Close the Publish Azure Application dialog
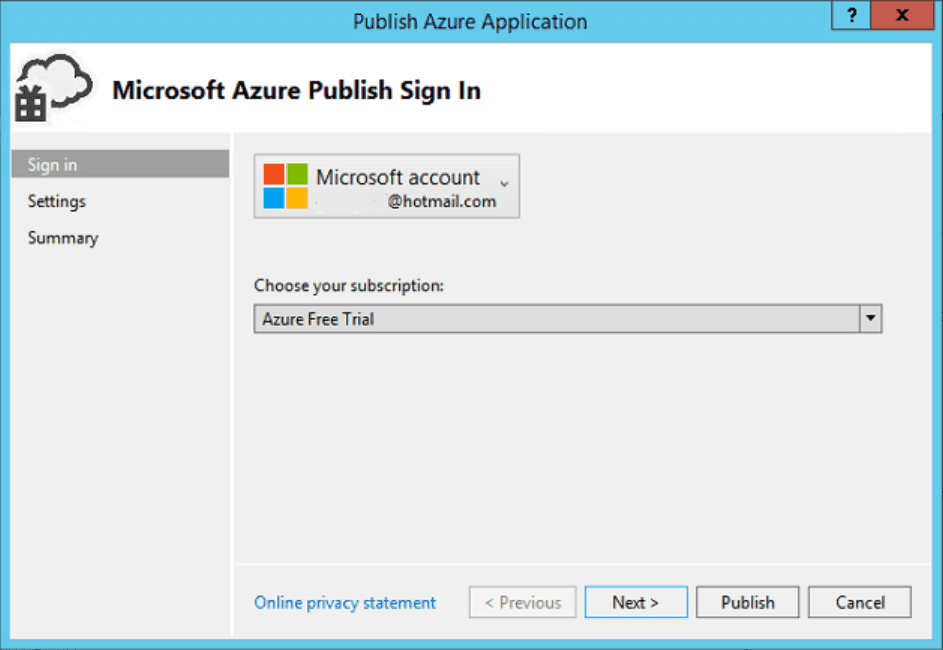The image size is (943, 650). pyautogui.click(x=902, y=15)
